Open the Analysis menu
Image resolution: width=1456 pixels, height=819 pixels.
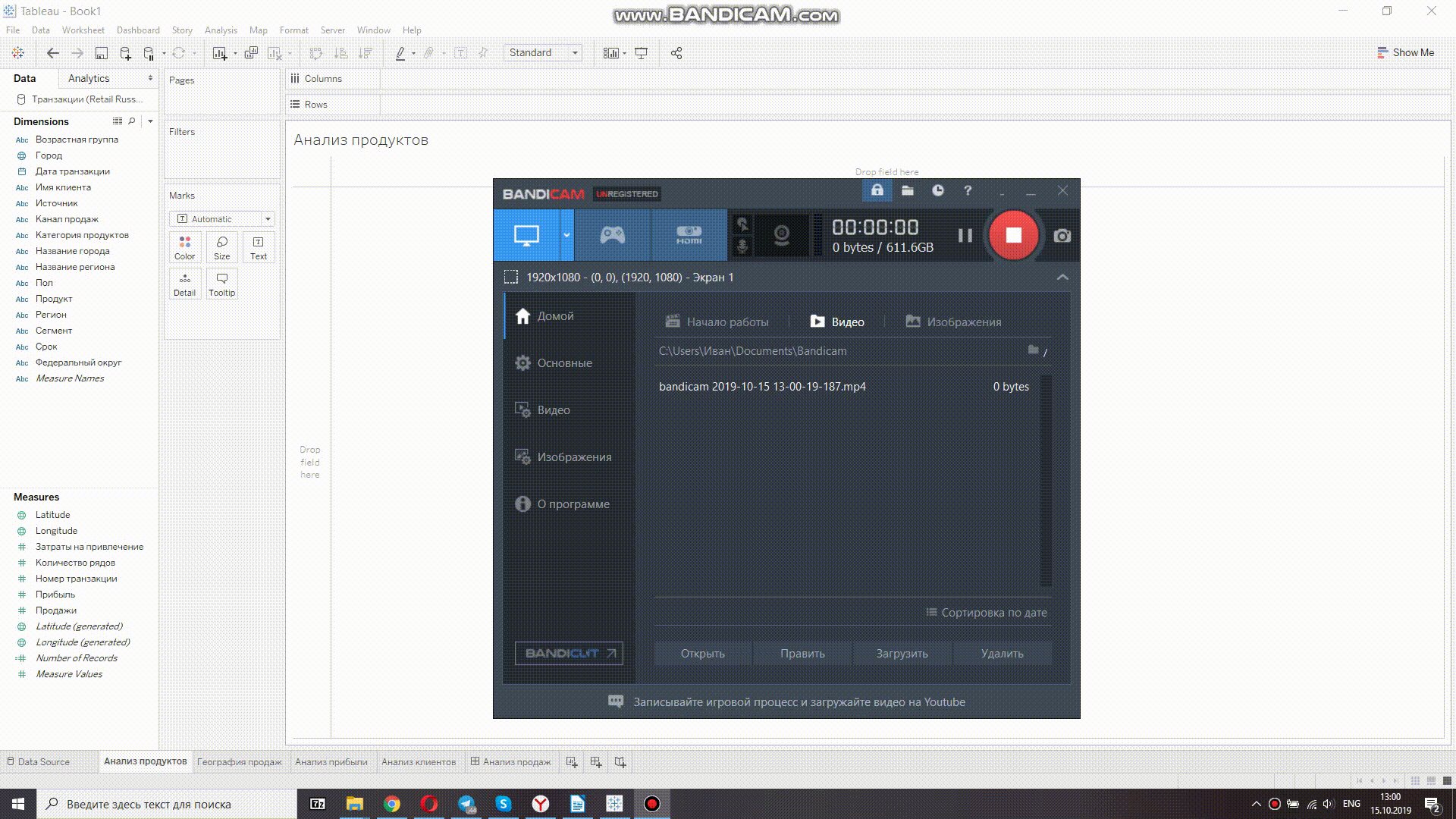point(221,30)
